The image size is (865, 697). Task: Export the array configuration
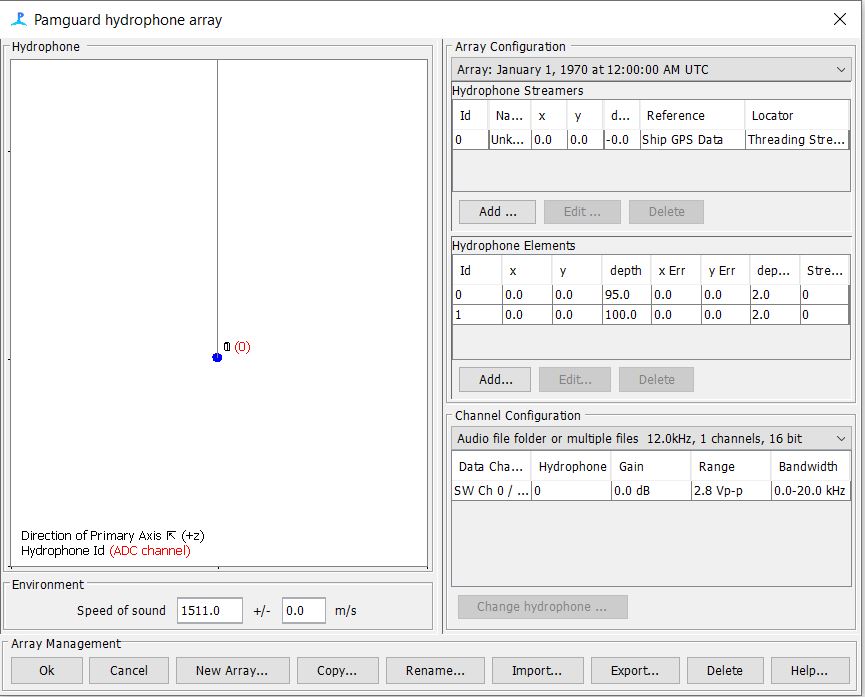pyautogui.click(x=635, y=670)
